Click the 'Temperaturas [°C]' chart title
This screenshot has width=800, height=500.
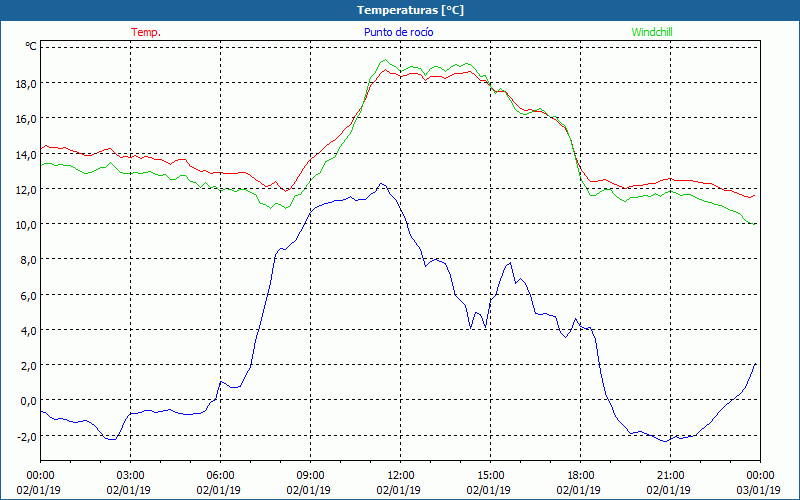(410, 10)
